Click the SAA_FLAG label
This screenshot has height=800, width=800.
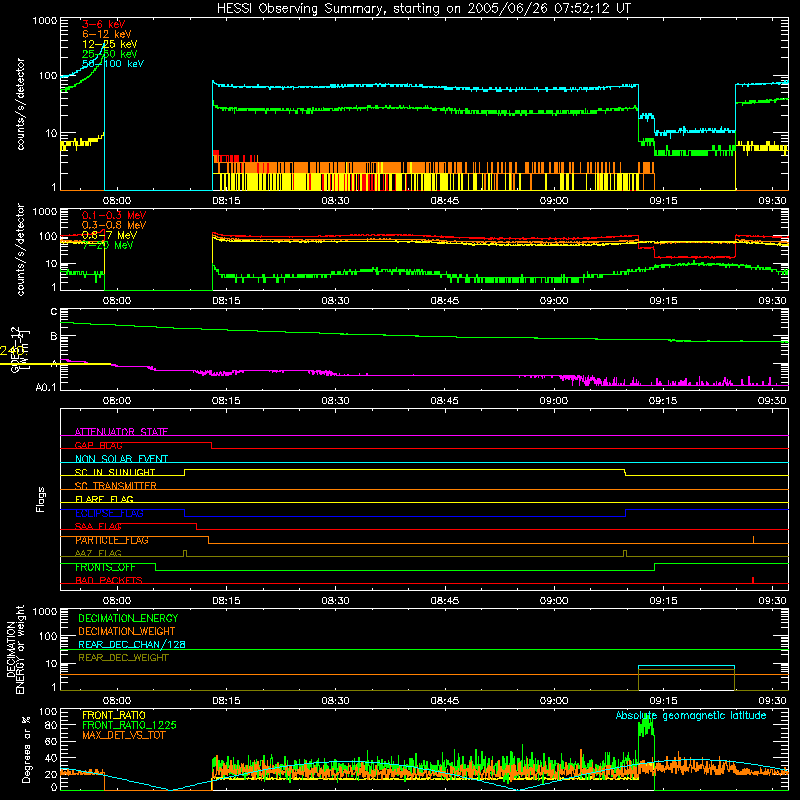(x=98, y=526)
